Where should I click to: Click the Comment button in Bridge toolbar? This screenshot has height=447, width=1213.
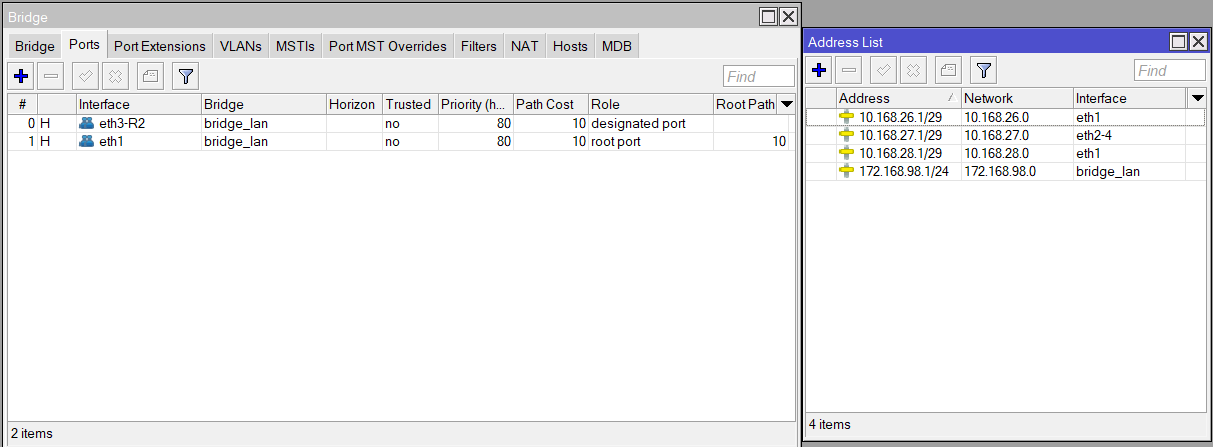[149, 76]
